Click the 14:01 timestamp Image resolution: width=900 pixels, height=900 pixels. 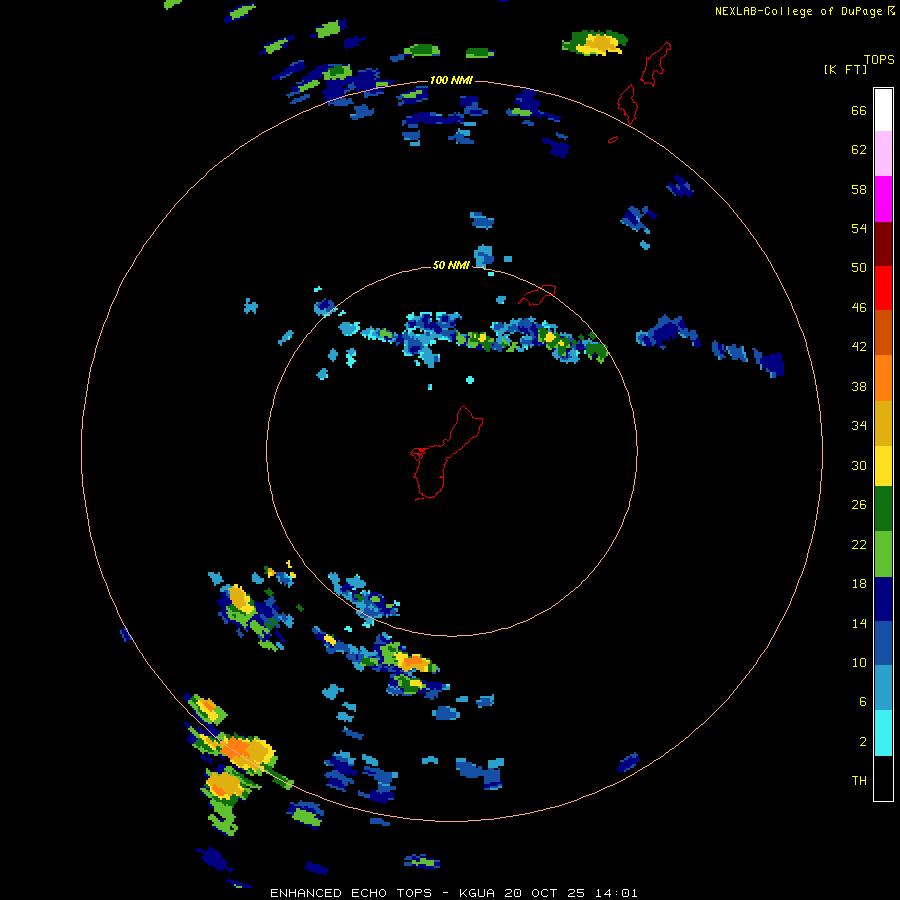click(x=616, y=893)
